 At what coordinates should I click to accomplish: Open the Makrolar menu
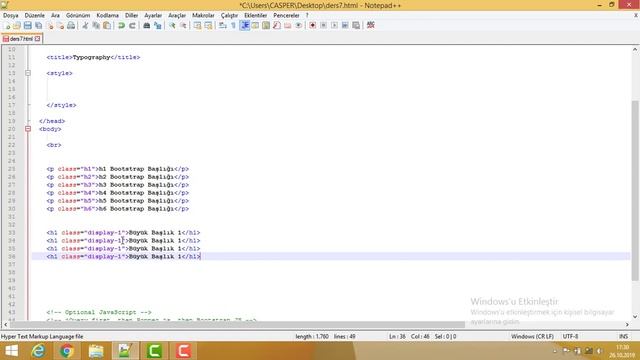click(x=203, y=15)
